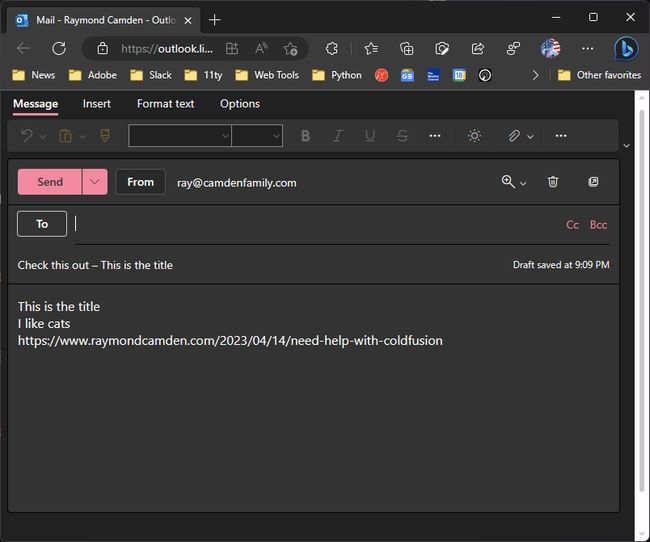Open browser extensions puzzle icon

pyautogui.click(x=332, y=48)
